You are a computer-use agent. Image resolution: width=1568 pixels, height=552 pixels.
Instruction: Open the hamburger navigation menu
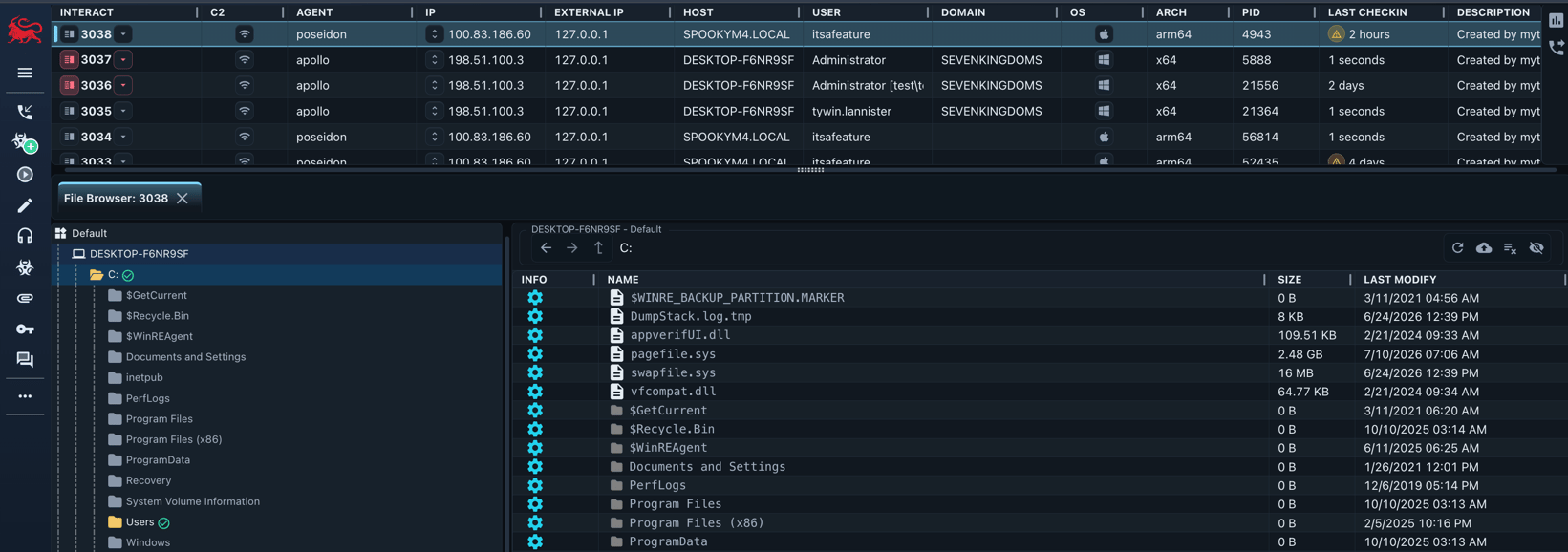[x=25, y=73]
